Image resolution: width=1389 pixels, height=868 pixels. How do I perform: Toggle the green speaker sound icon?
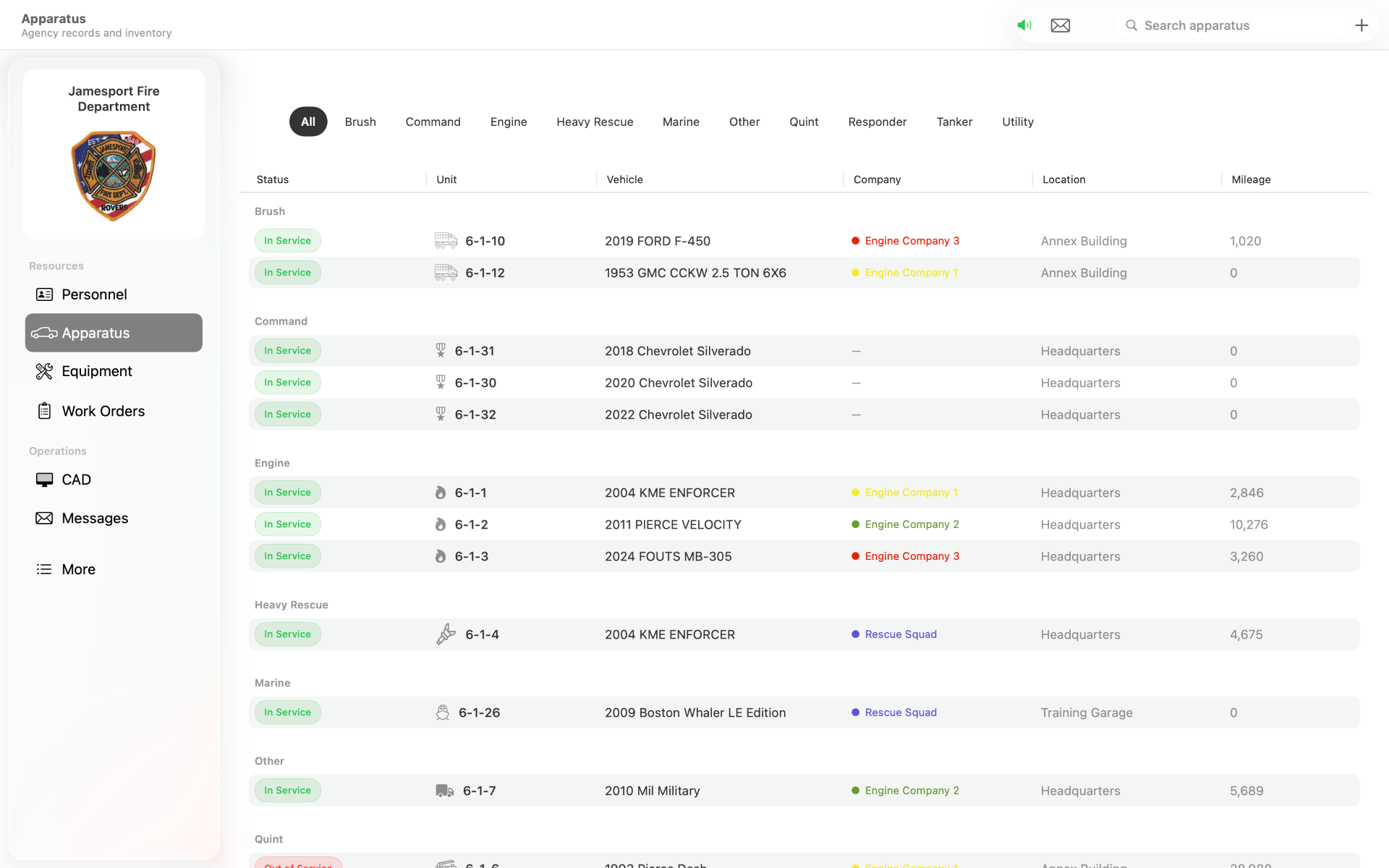1024,25
